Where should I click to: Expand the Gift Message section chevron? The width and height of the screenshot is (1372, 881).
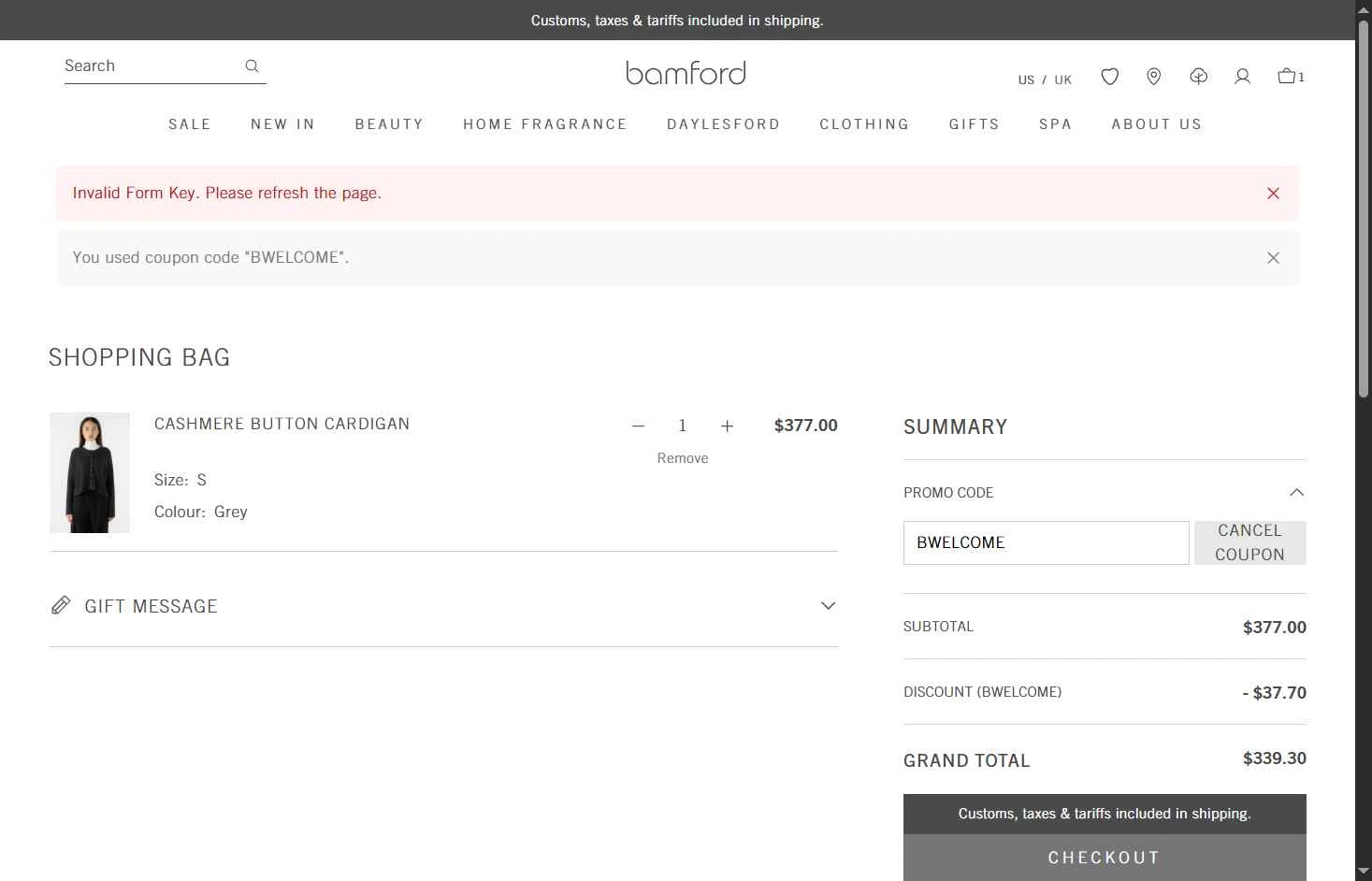[828, 606]
